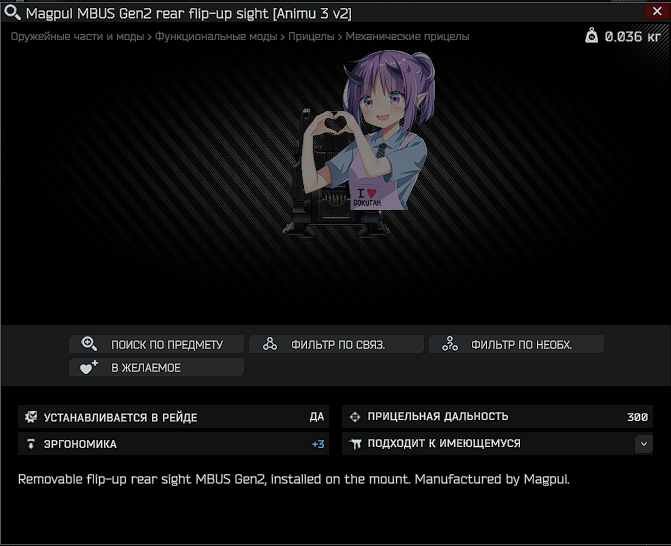Image resolution: width=671 pixels, height=546 pixels.
Task: Select the Прицелы breadcrumb category
Action: (x=311, y=36)
